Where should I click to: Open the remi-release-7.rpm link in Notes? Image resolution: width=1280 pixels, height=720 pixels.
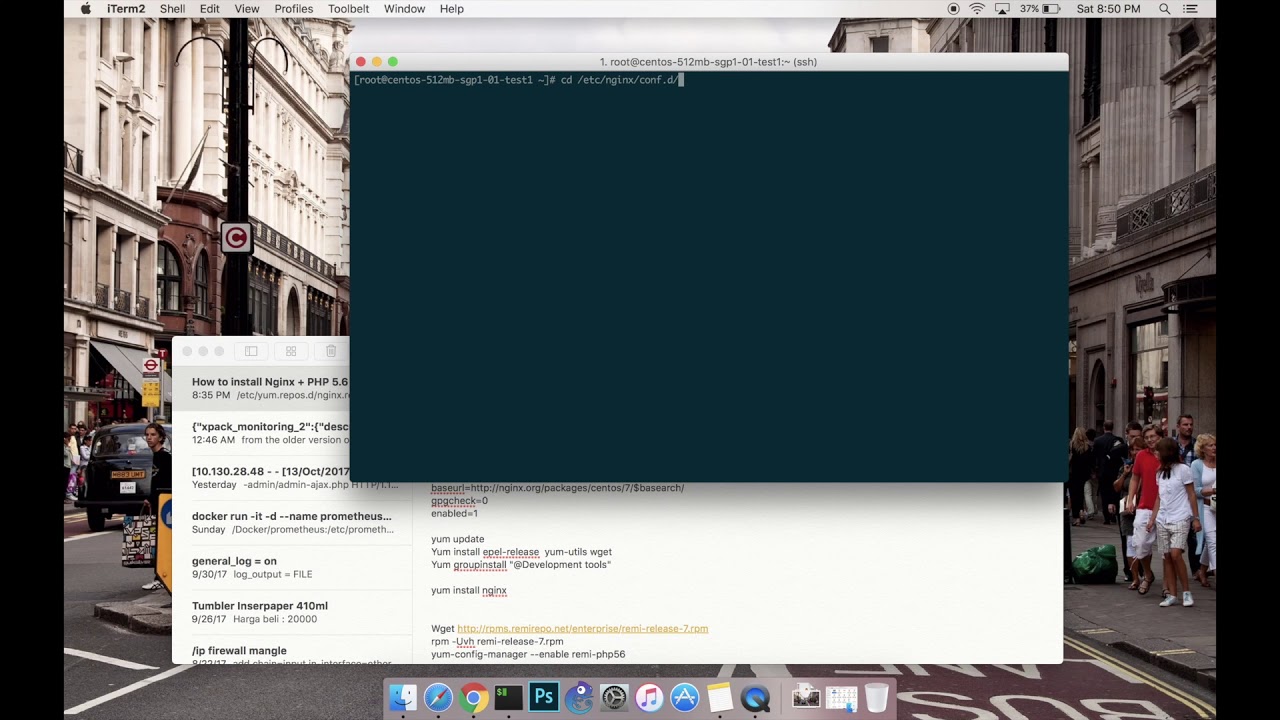click(x=582, y=629)
